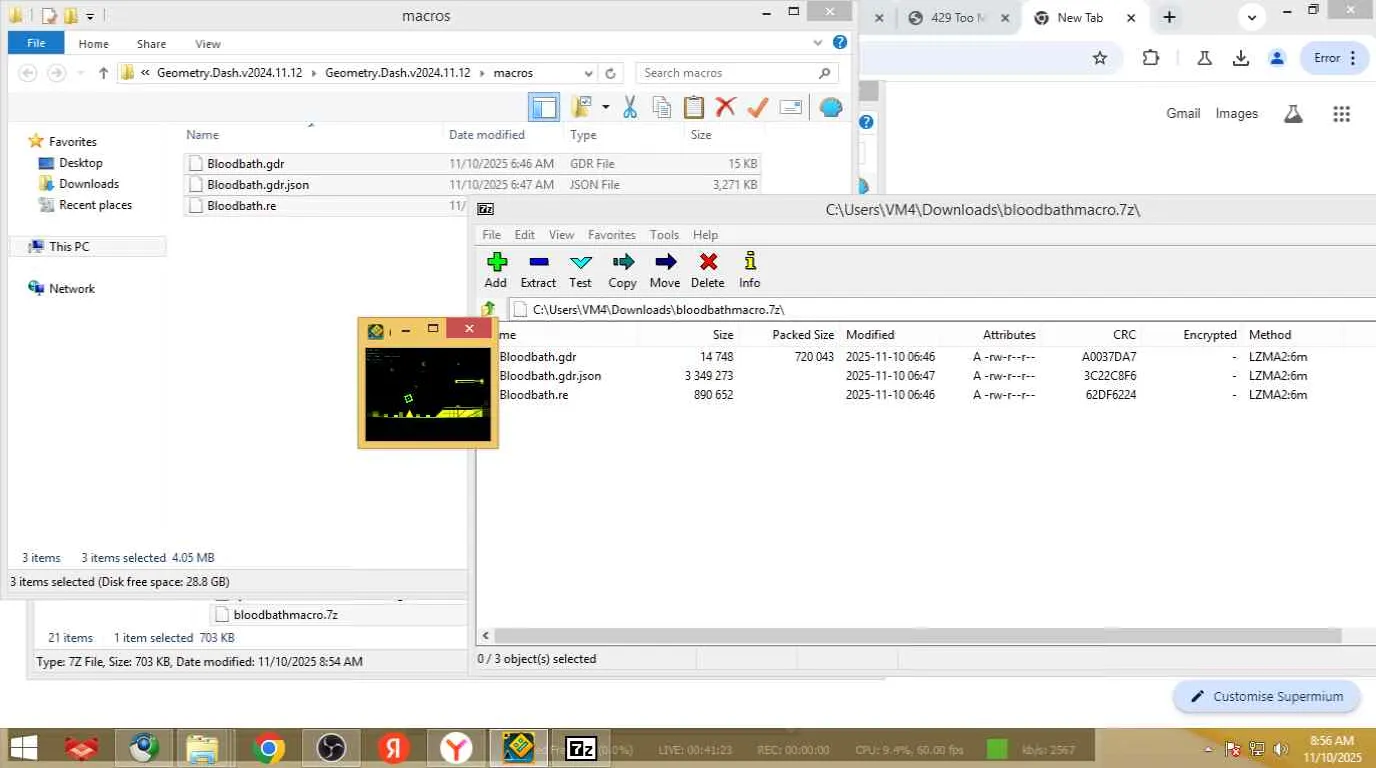Click the red X Delete icon in Explorer
This screenshot has width=1376, height=768.
click(725, 107)
